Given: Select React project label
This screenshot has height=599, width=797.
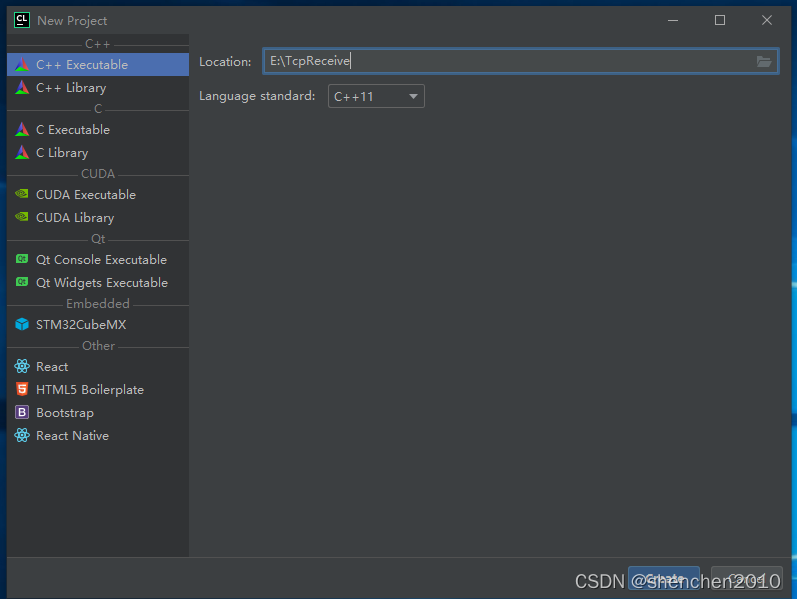Looking at the screenshot, I should pos(52,367).
